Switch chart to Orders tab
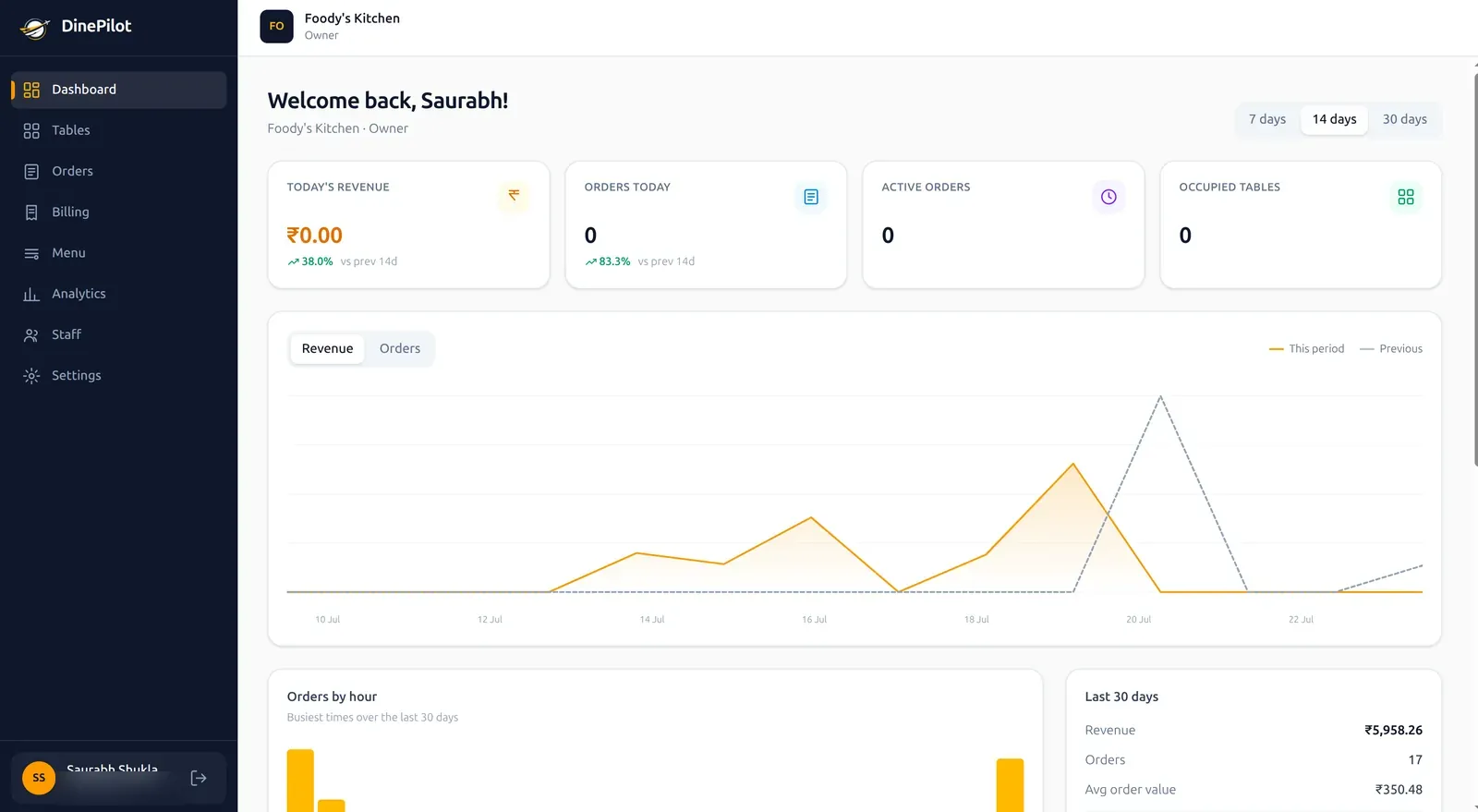1478x812 pixels. (x=400, y=348)
